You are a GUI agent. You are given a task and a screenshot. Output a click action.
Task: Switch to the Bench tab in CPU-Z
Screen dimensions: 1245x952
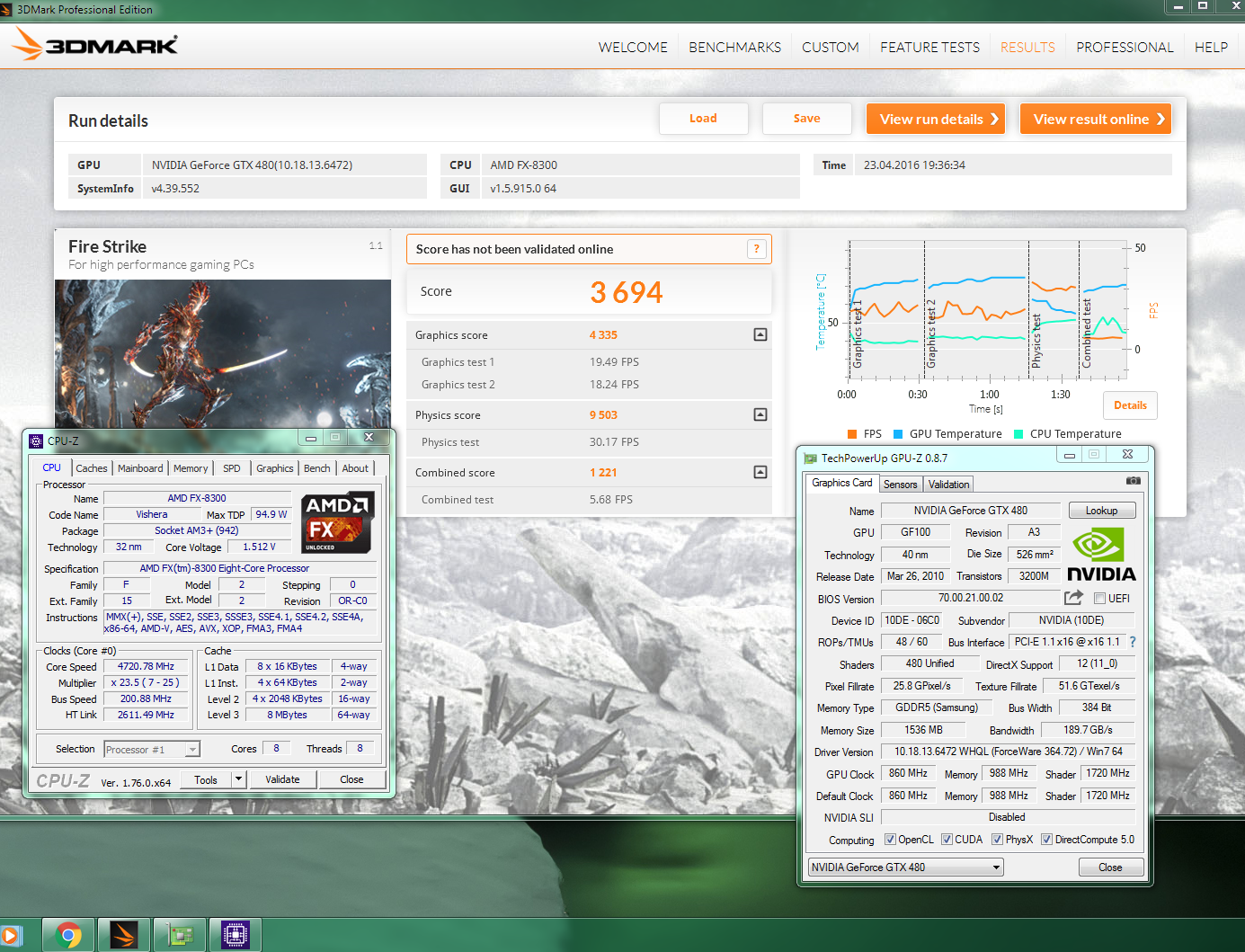[x=317, y=468]
